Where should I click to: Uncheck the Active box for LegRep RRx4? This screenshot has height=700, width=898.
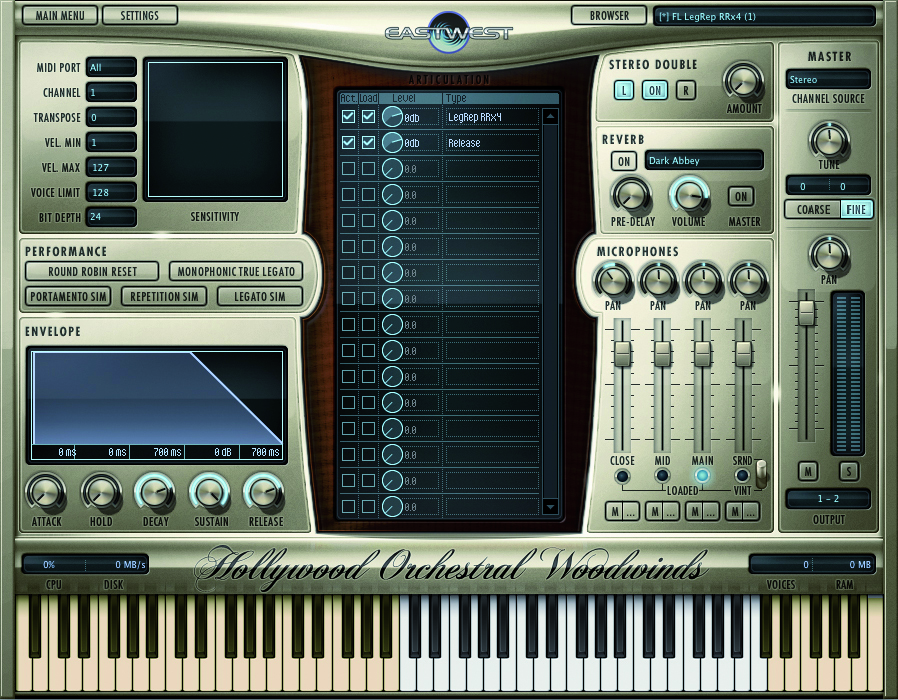[348, 117]
